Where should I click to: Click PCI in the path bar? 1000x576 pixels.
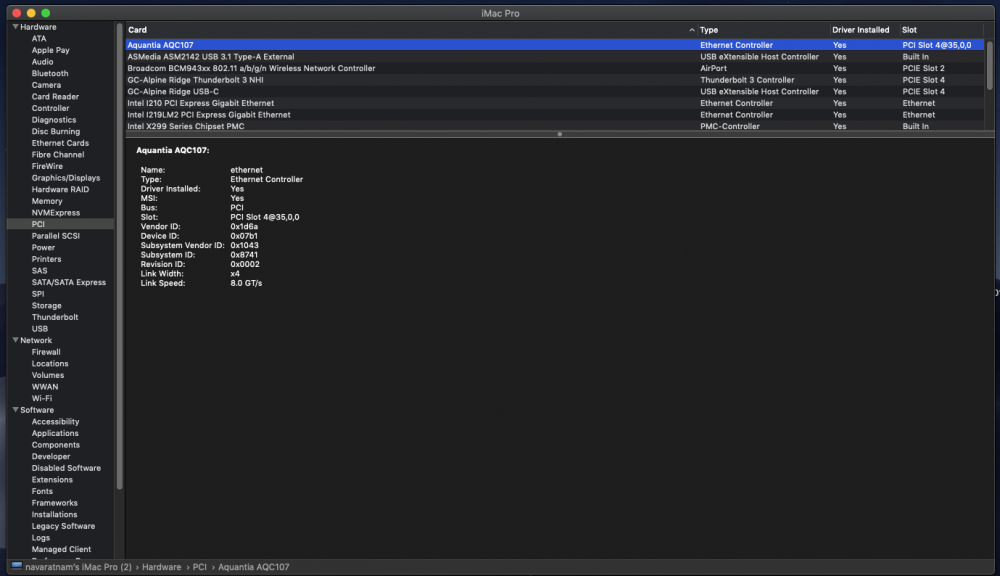200,566
